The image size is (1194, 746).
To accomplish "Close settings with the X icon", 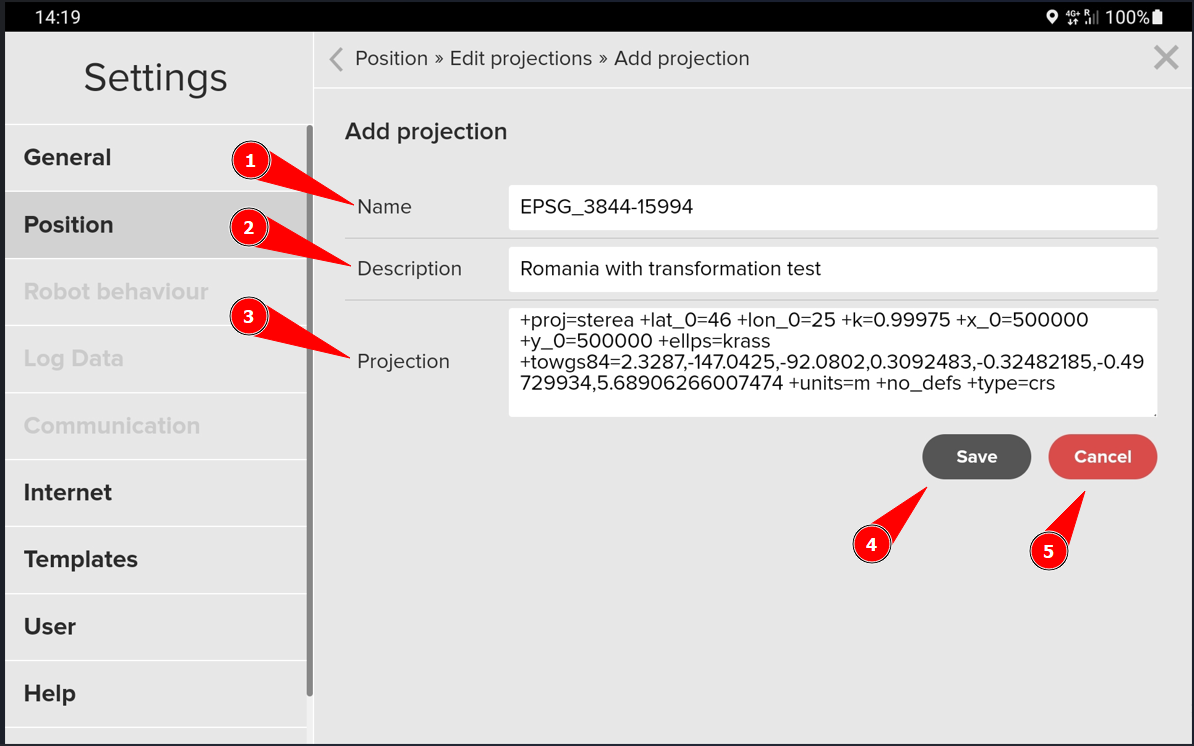I will pos(1165,58).
